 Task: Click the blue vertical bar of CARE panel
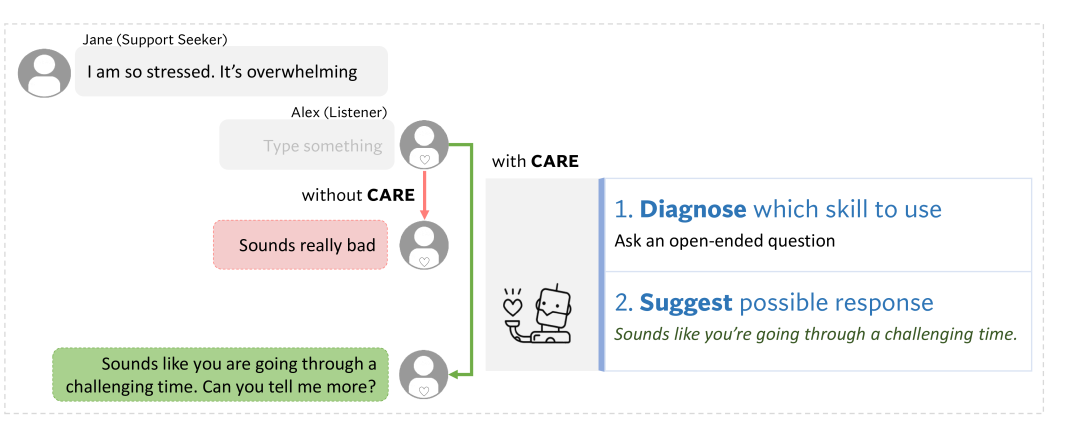pyautogui.click(x=602, y=275)
